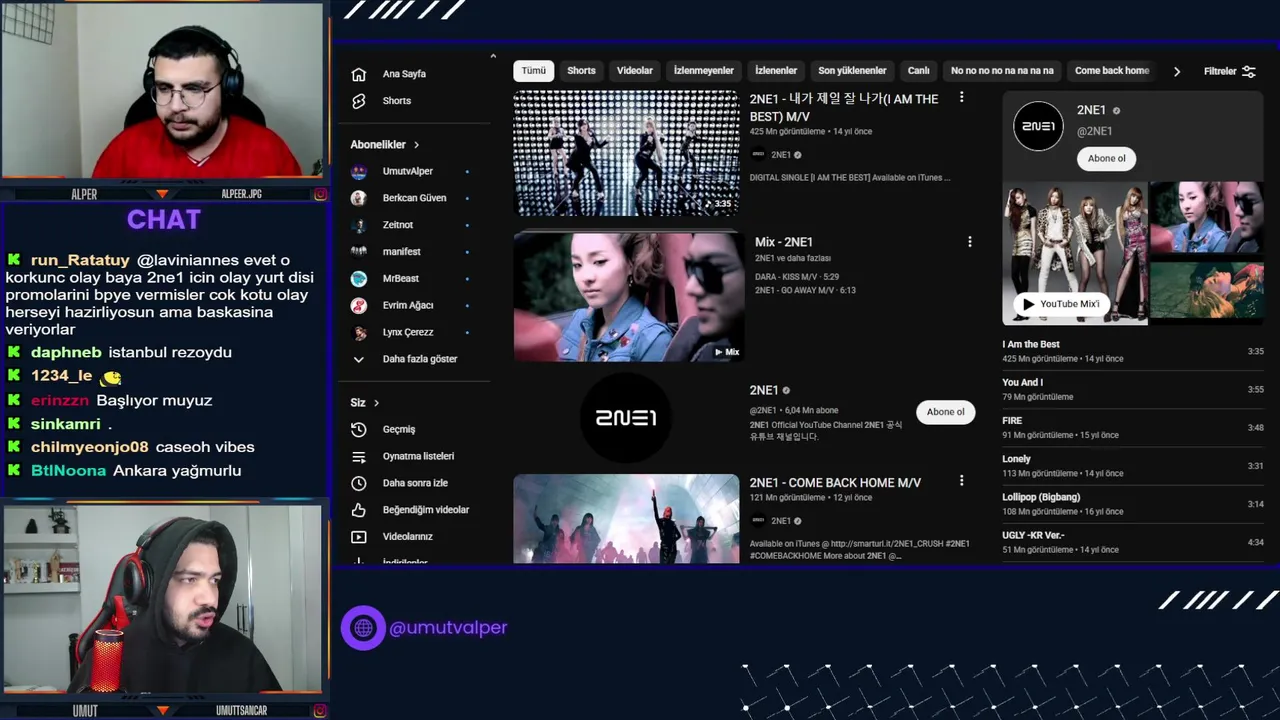Play UGLY -KR Ver.- from panel list
This screenshot has width=1280, height=720.
click(1133, 542)
